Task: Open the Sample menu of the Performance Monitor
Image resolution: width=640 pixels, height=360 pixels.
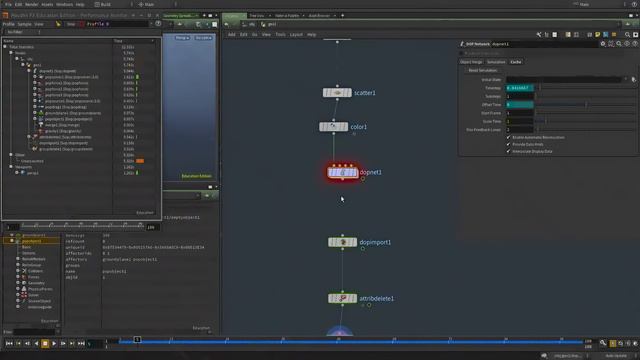Action: 24,24
